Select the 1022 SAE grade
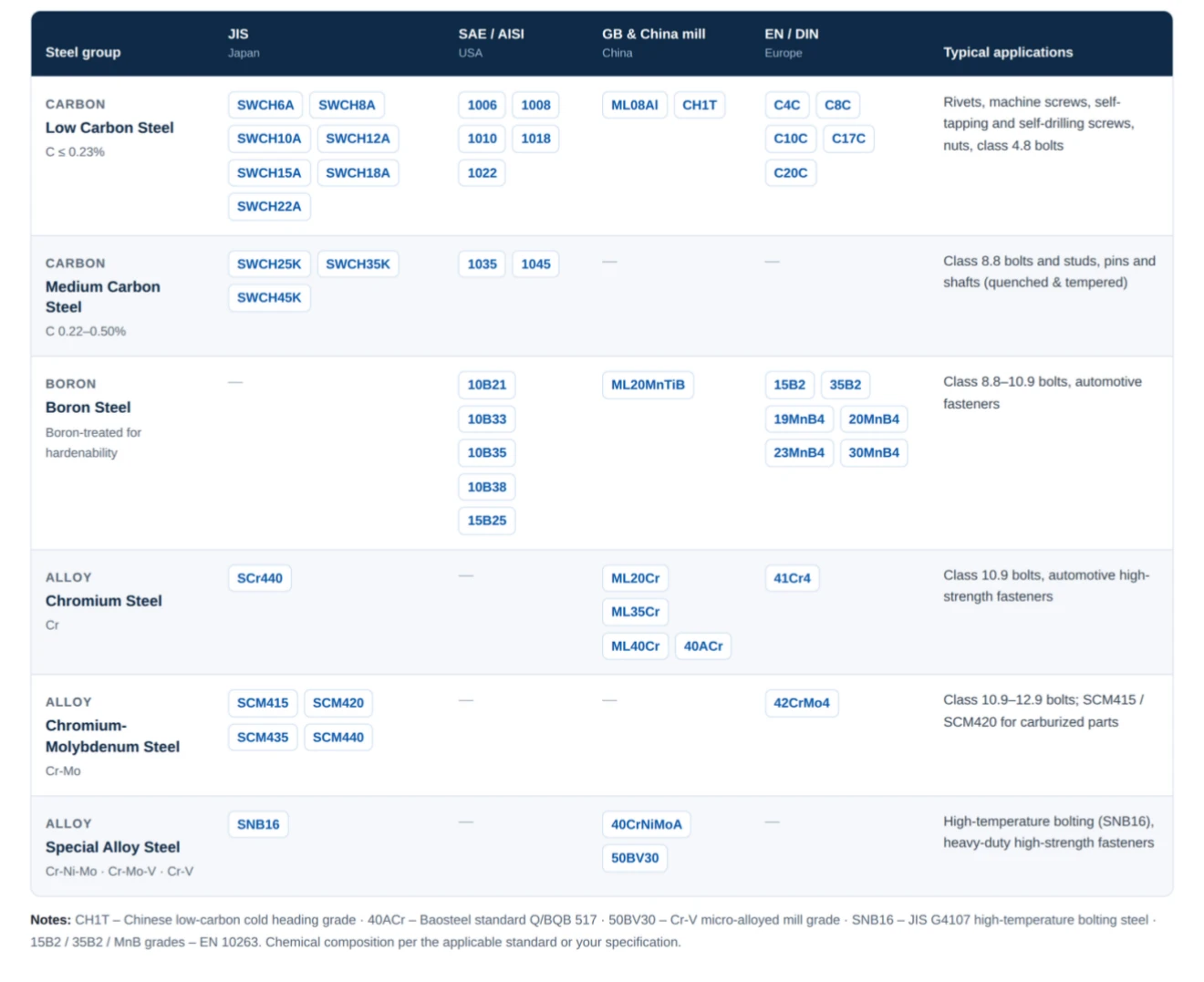Screen dimensions: 1204x982 [x=482, y=173]
